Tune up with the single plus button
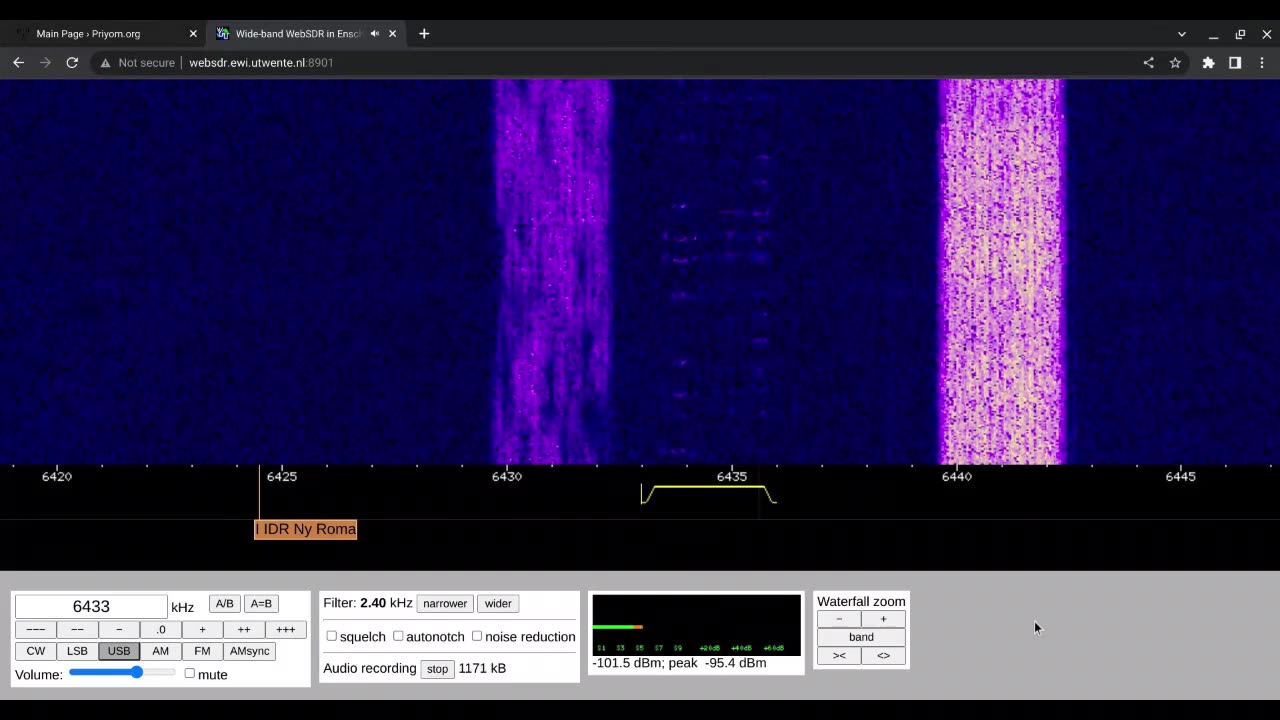Screen dimensions: 1280x720 pyautogui.click(x=202, y=629)
